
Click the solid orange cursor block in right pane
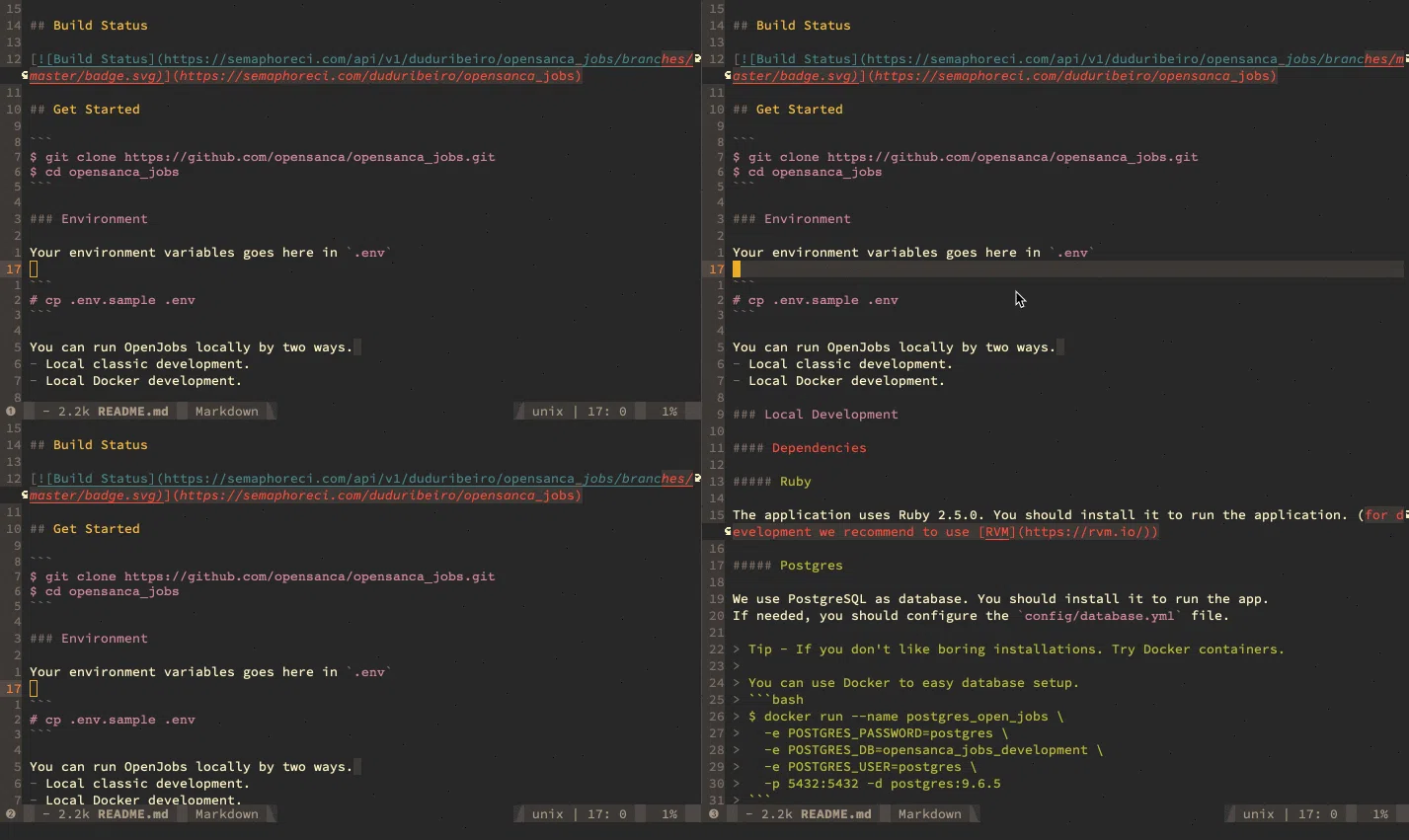[x=737, y=268]
